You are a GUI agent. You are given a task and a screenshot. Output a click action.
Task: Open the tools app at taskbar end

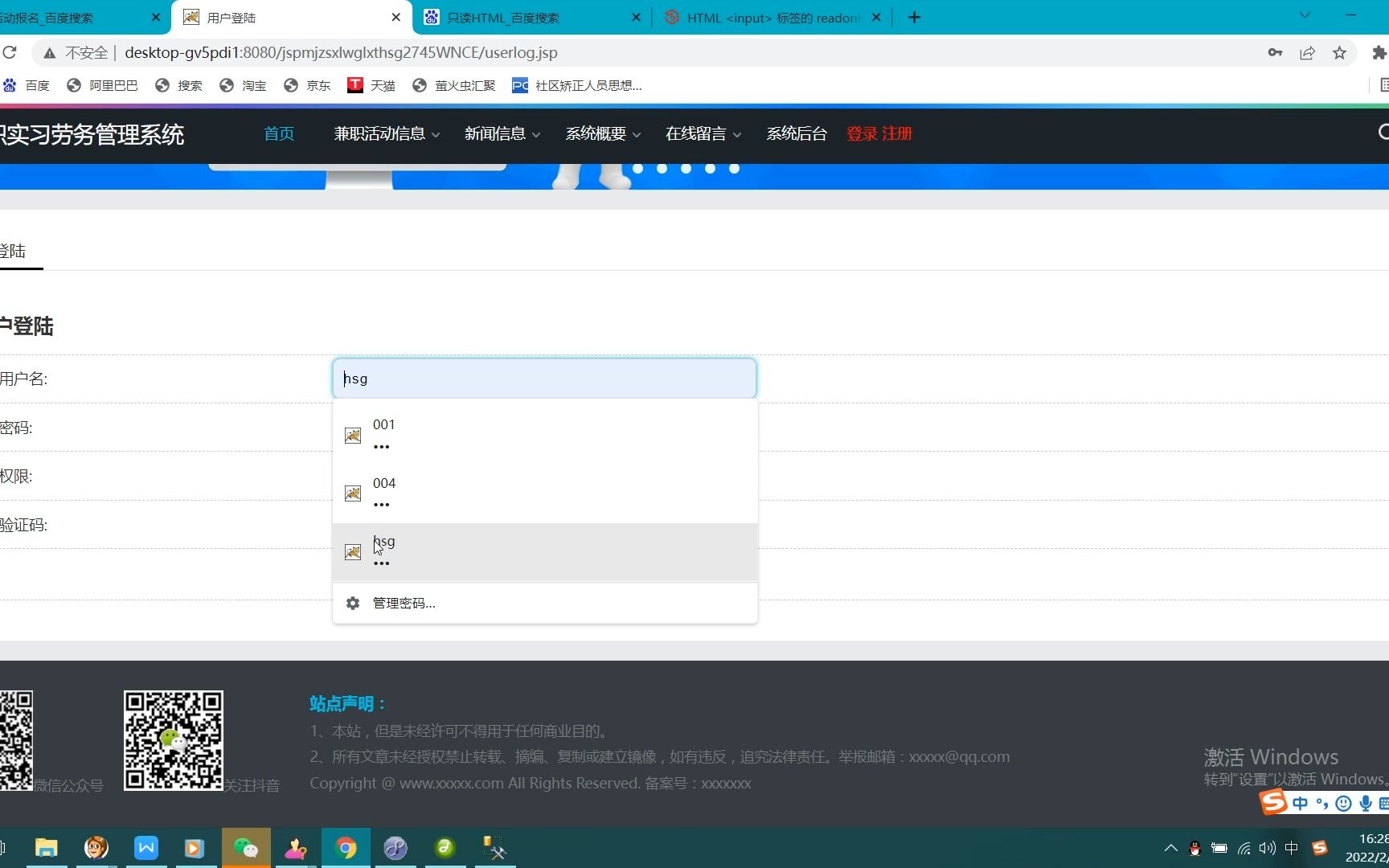[494, 848]
